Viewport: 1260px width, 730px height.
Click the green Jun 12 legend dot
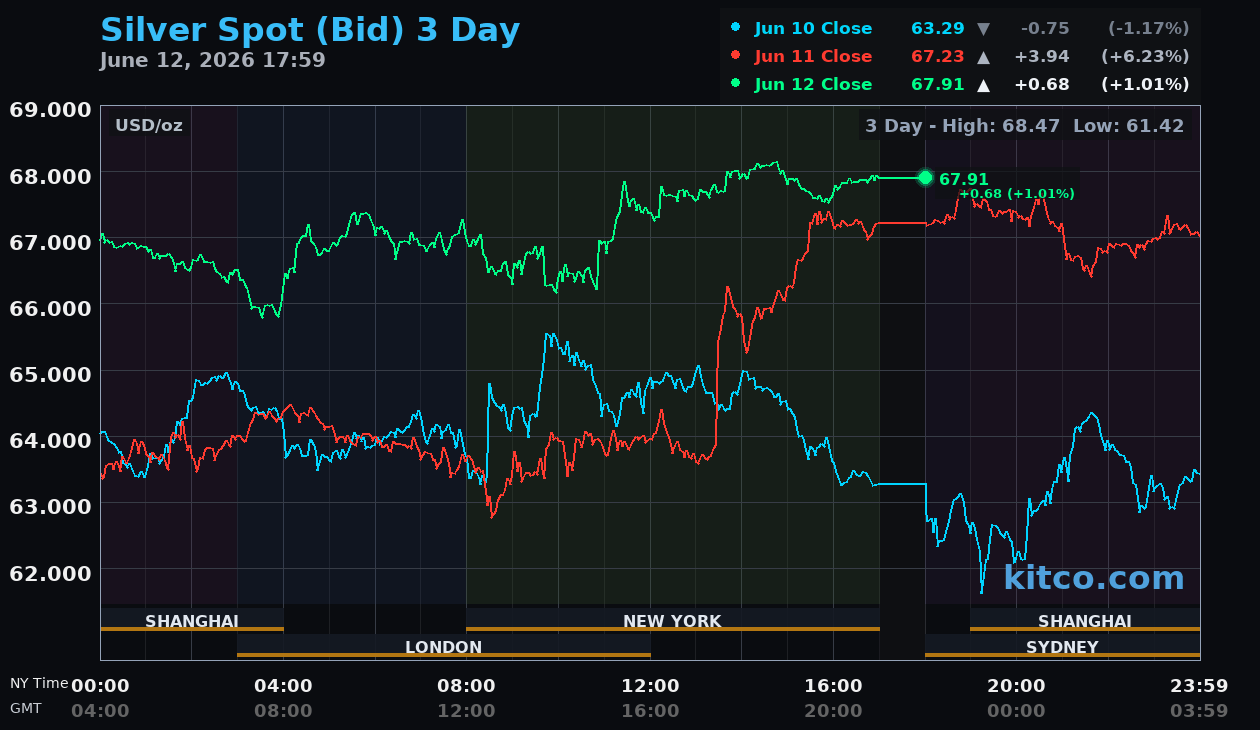(736, 84)
